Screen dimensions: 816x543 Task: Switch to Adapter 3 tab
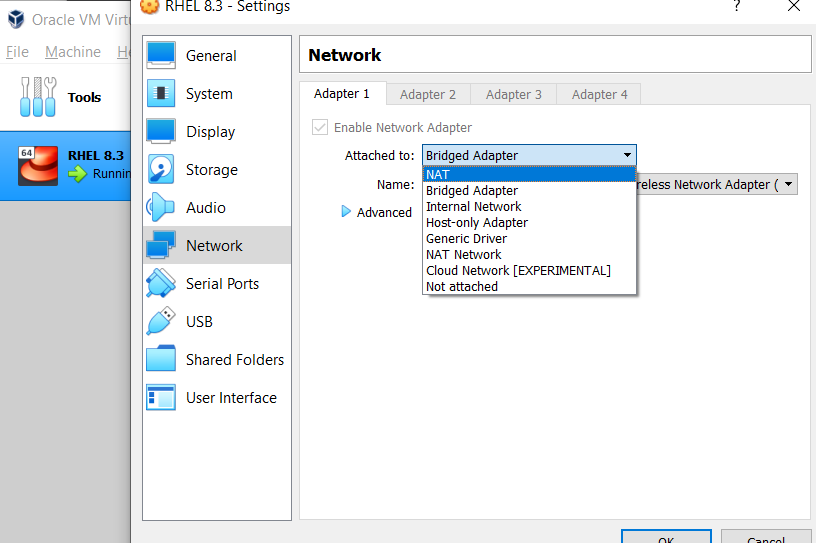(x=514, y=94)
